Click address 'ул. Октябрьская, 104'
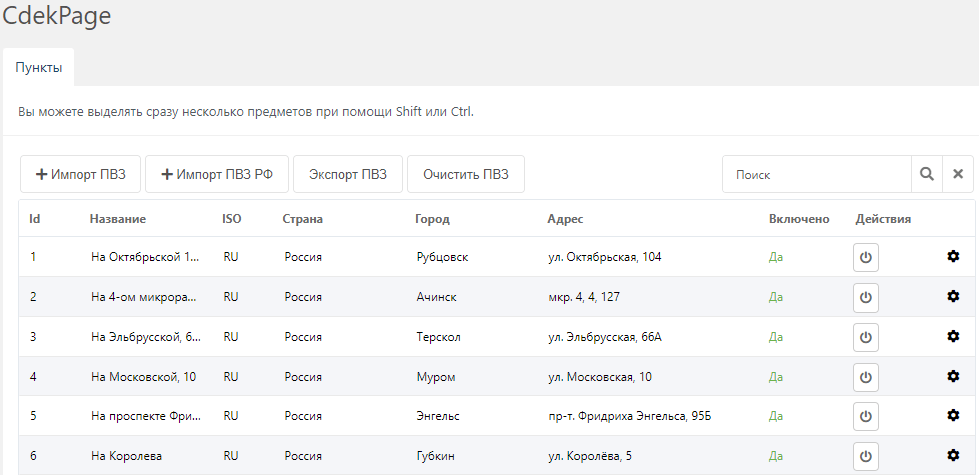This screenshot has width=979, height=475. coord(604,257)
